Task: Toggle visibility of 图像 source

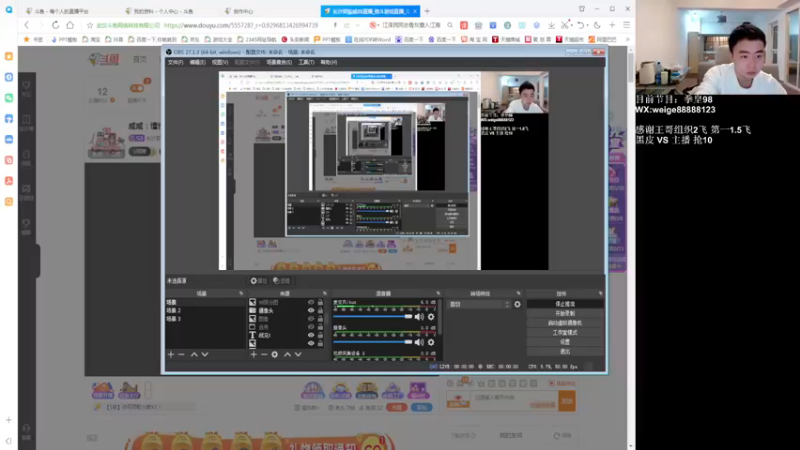Action: click(311, 319)
